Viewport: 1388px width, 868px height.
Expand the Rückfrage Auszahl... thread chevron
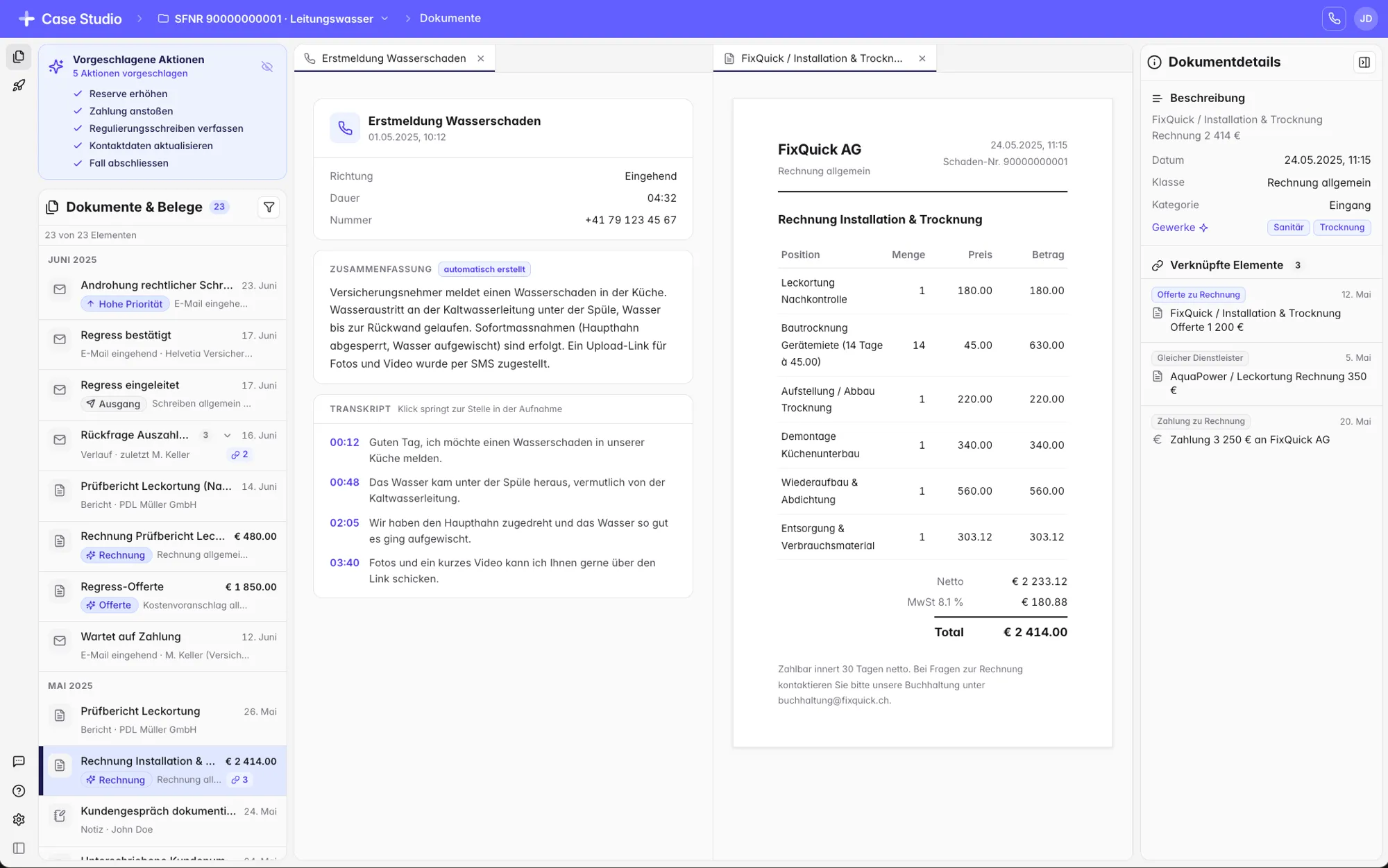(227, 435)
